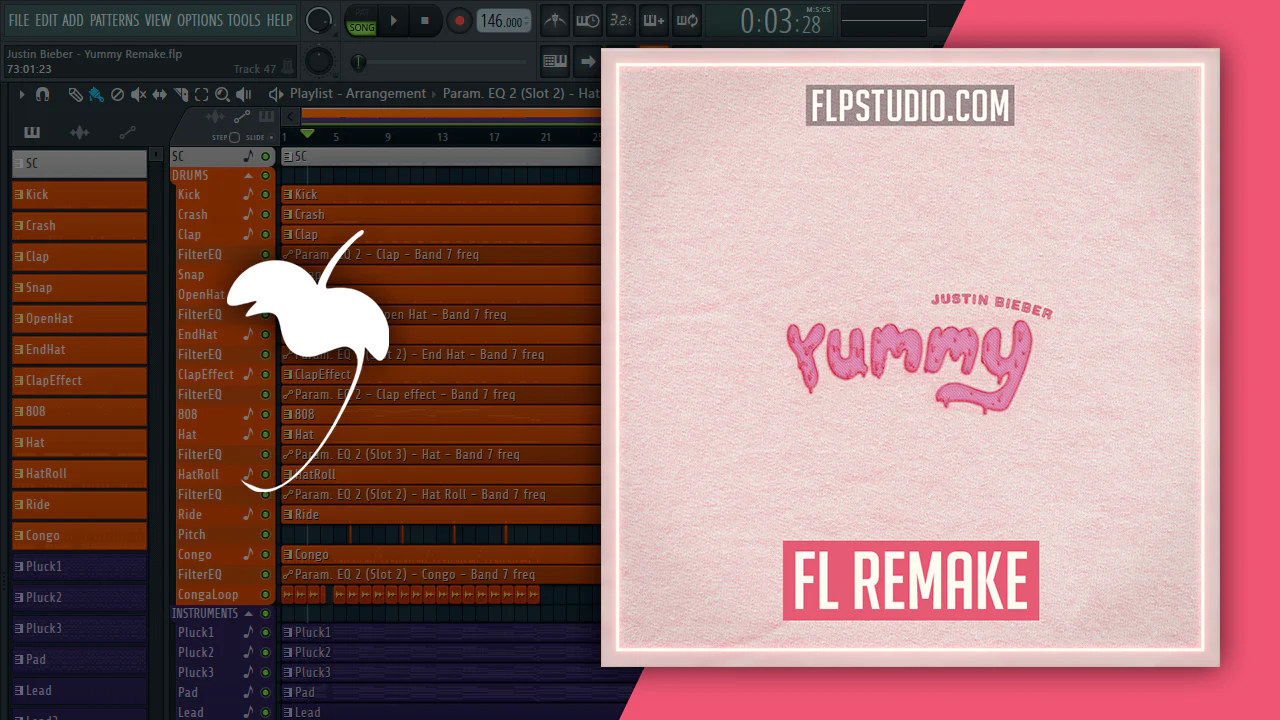The width and height of the screenshot is (1280, 720).
Task: Select the Playback tool in playlist toolbar
Action: point(243,94)
